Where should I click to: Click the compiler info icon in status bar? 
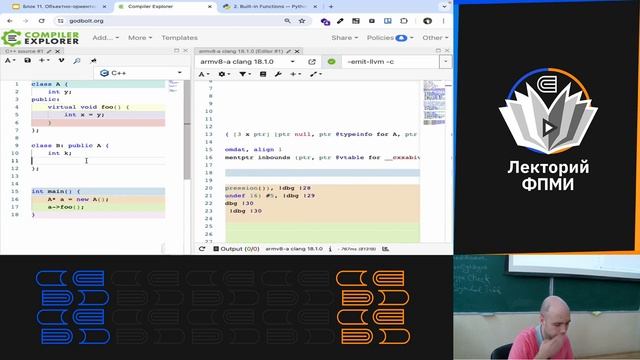(x=330, y=249)
